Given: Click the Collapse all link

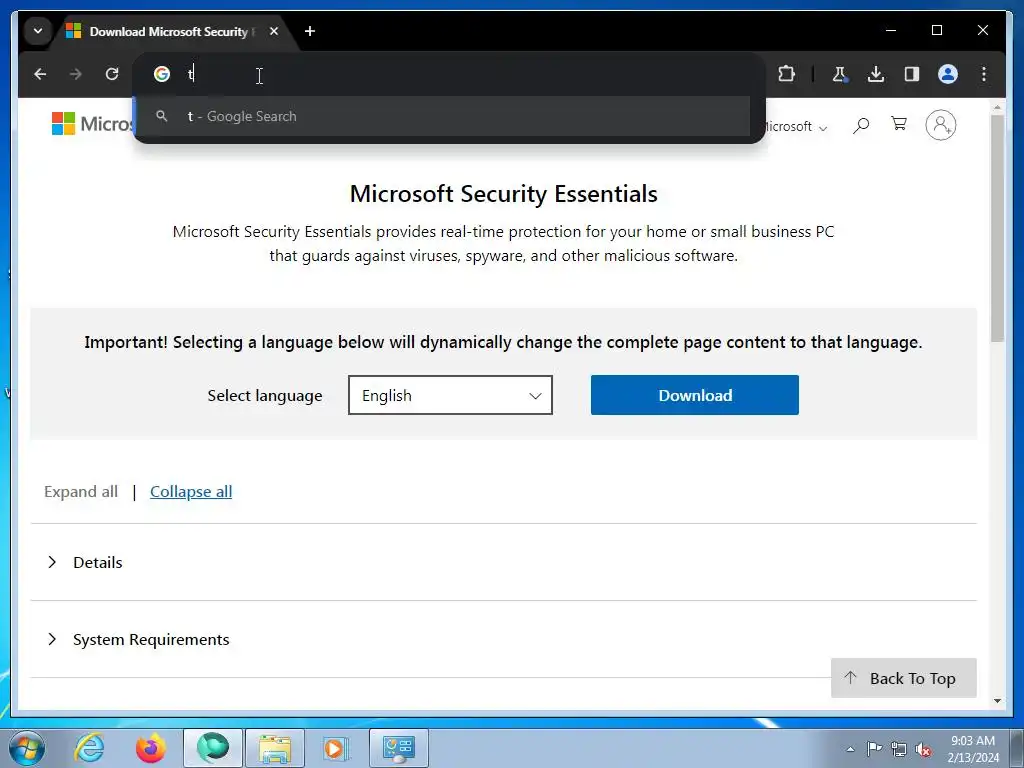Looking at the screenshot, I should (191, 492).
